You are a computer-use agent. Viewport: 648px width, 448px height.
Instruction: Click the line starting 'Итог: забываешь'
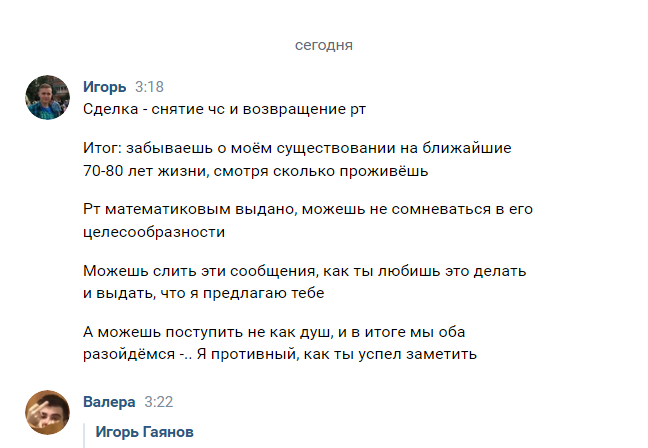pyautogui.click(x=297, y=149)
